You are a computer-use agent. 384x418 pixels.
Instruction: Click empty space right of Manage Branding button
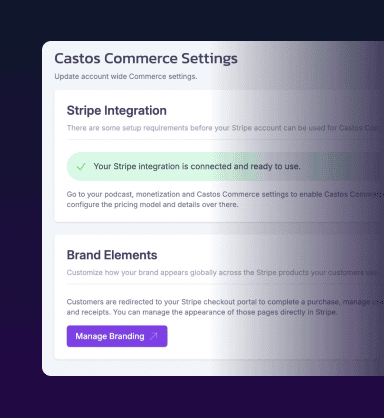(x=267, y=336)
